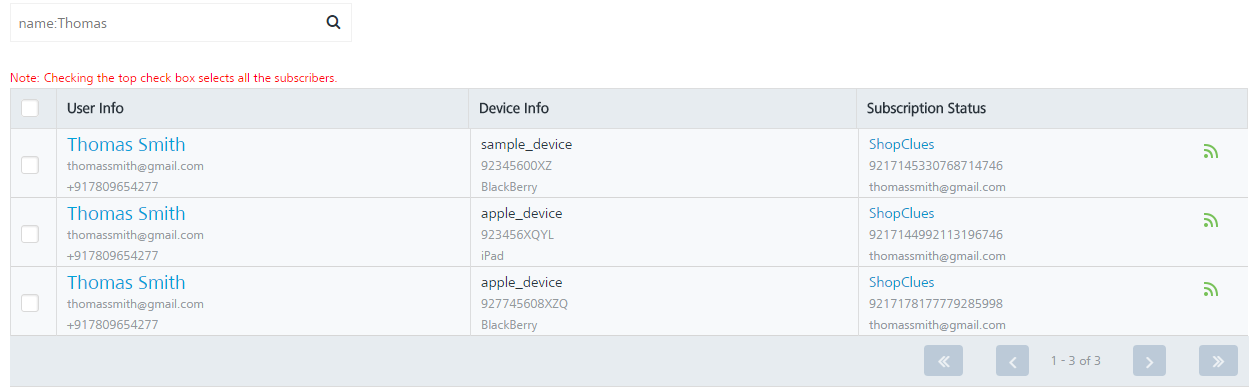This screenshot has height=390, width=1255.
Task: Click subscription feed icon for sample_device row
Action: 1210,151
